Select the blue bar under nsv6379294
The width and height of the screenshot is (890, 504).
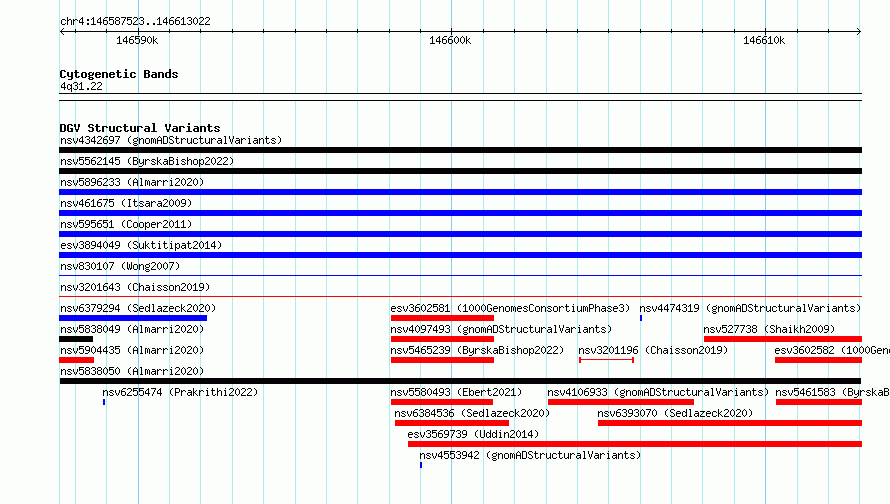click(133, 318)
